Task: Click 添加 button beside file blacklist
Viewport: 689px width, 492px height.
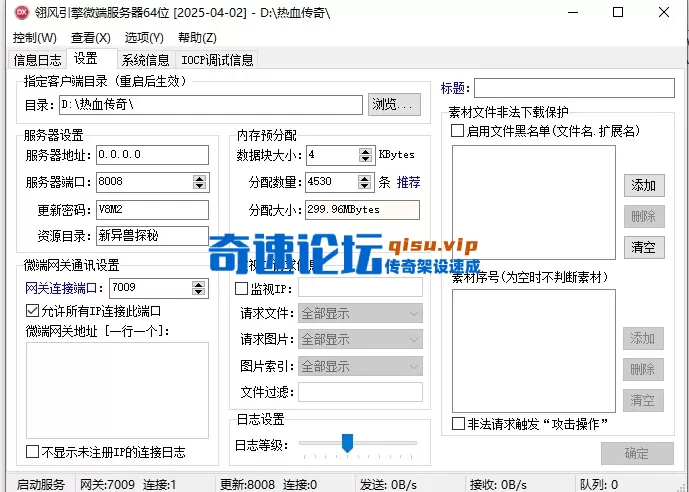Action: pos(644,185)
